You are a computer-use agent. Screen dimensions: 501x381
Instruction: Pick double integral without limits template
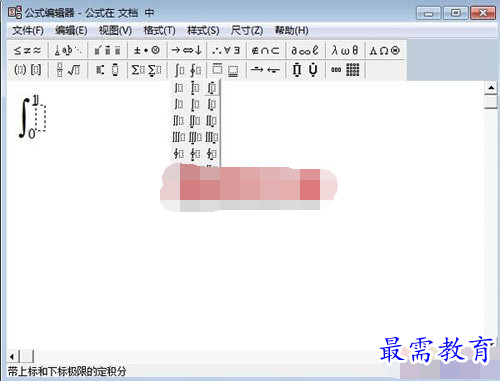click(179, 121)
